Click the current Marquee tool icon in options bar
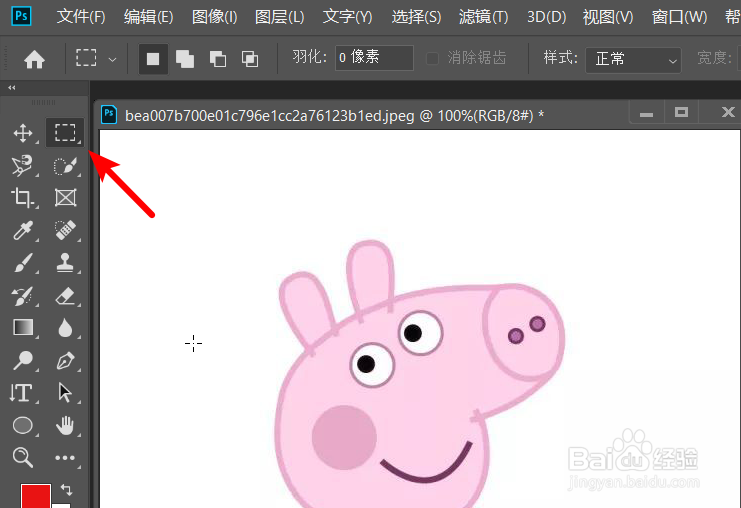Screen dimensions: 741x508 point(86,58)
